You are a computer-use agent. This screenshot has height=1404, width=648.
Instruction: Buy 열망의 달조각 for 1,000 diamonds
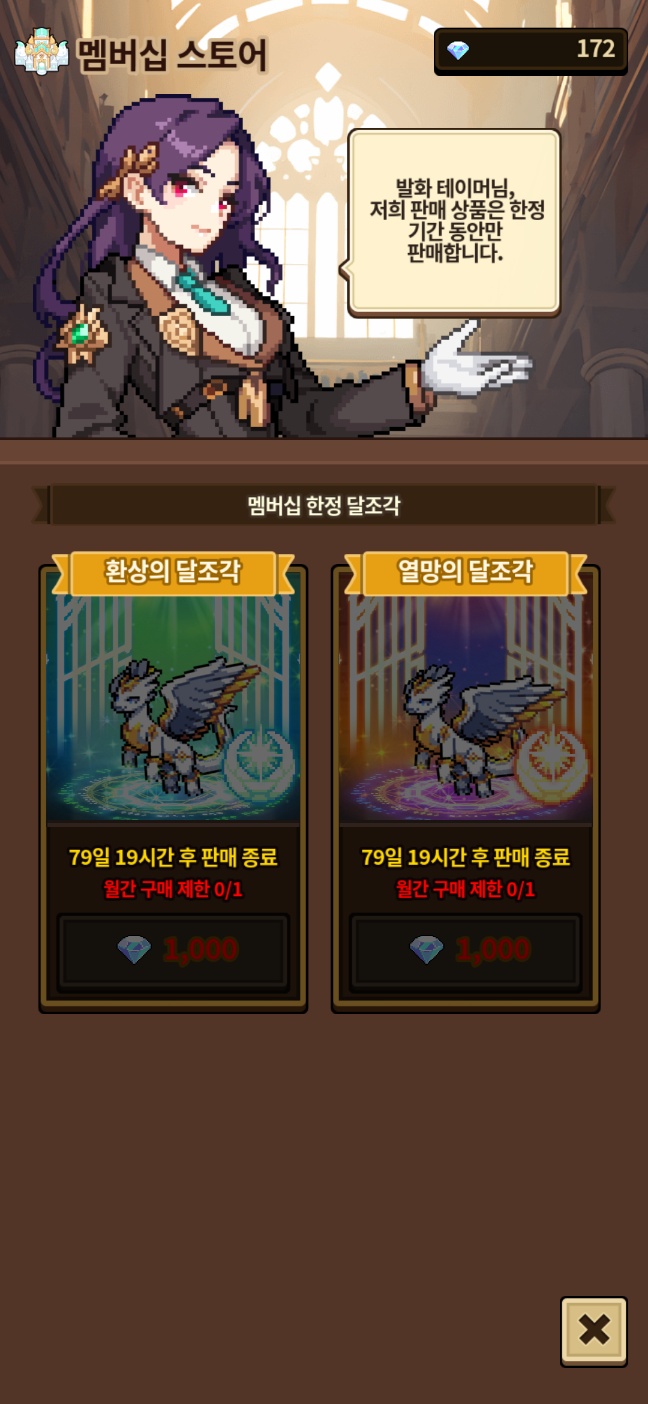(x=465, y=951)
